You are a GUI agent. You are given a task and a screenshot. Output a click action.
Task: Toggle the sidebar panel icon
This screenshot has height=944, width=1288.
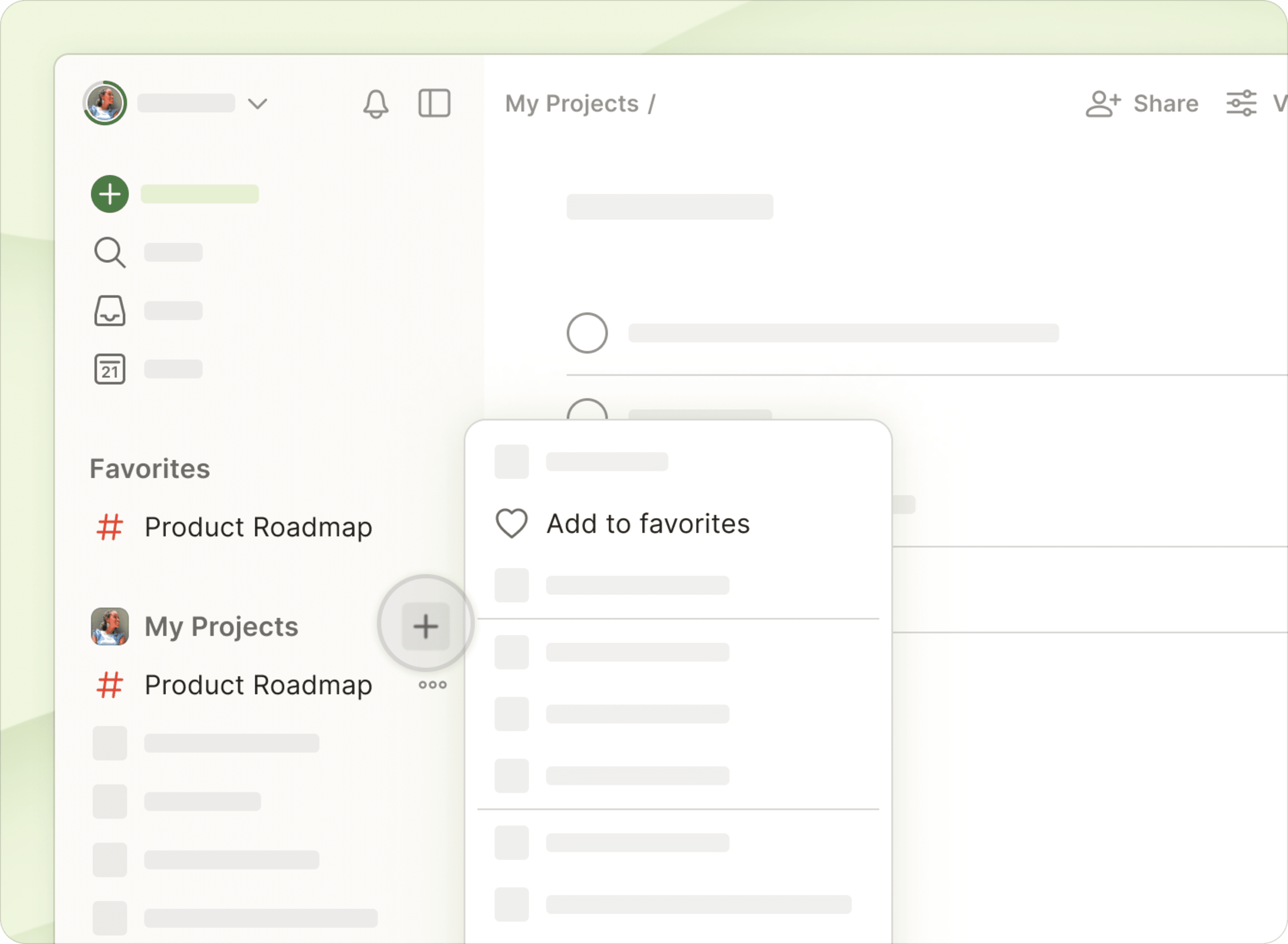click(434, 104)
